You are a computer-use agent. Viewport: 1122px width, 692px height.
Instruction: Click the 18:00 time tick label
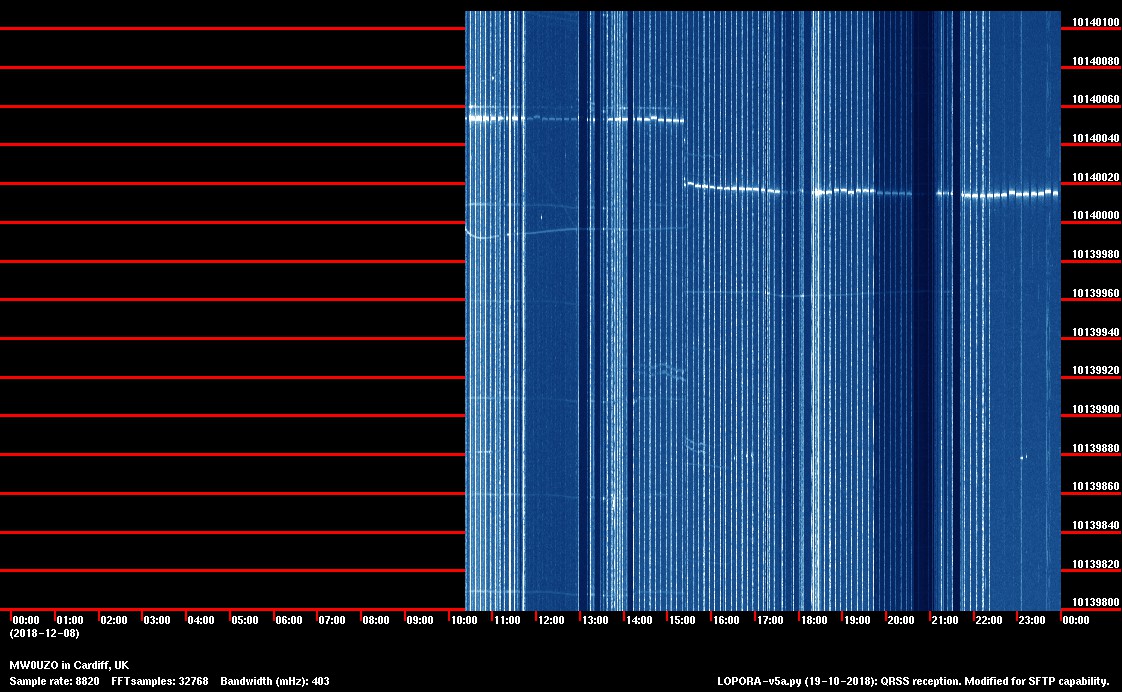click(x=813, y=621)
